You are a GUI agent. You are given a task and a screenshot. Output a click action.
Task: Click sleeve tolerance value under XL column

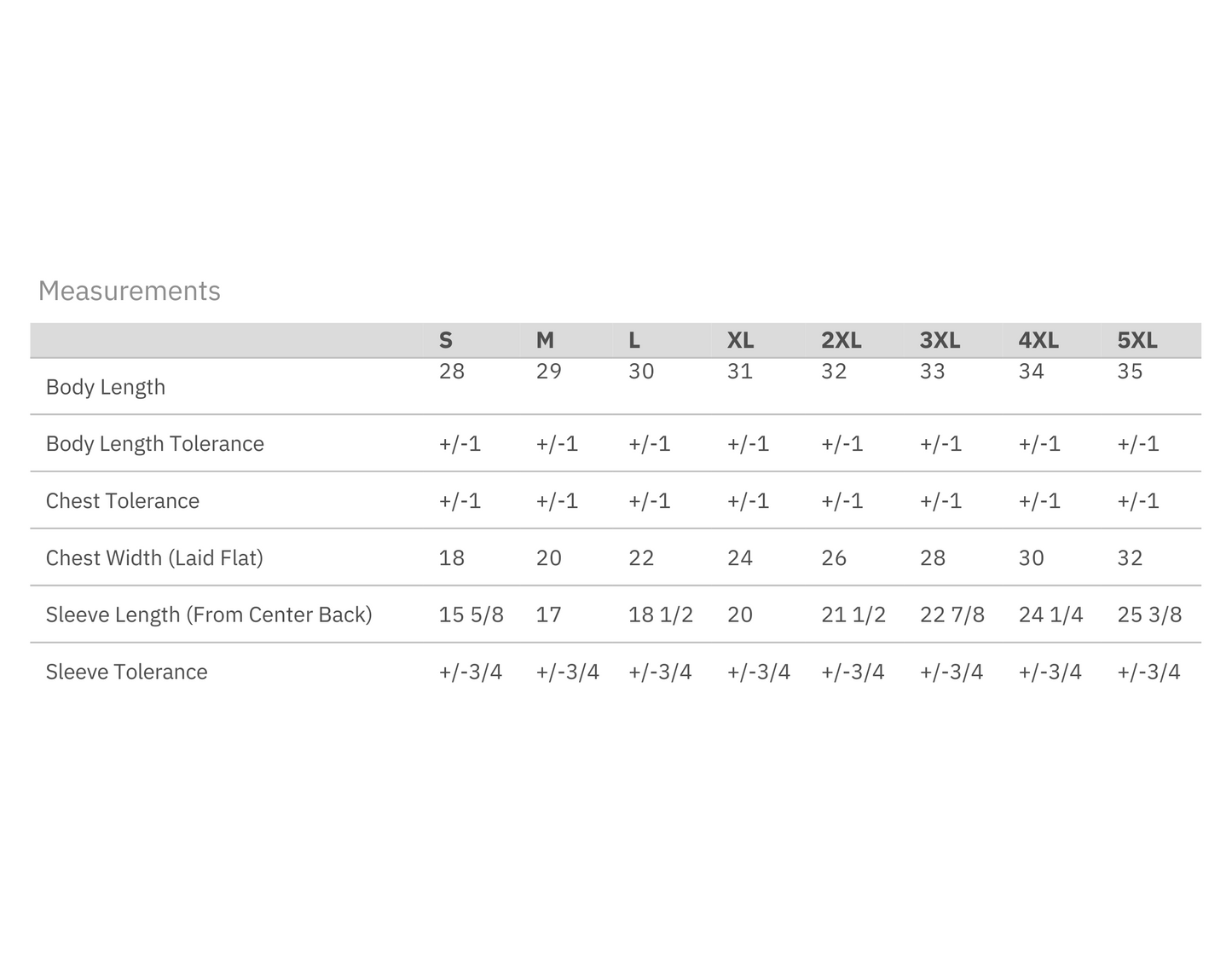(758, 672)
